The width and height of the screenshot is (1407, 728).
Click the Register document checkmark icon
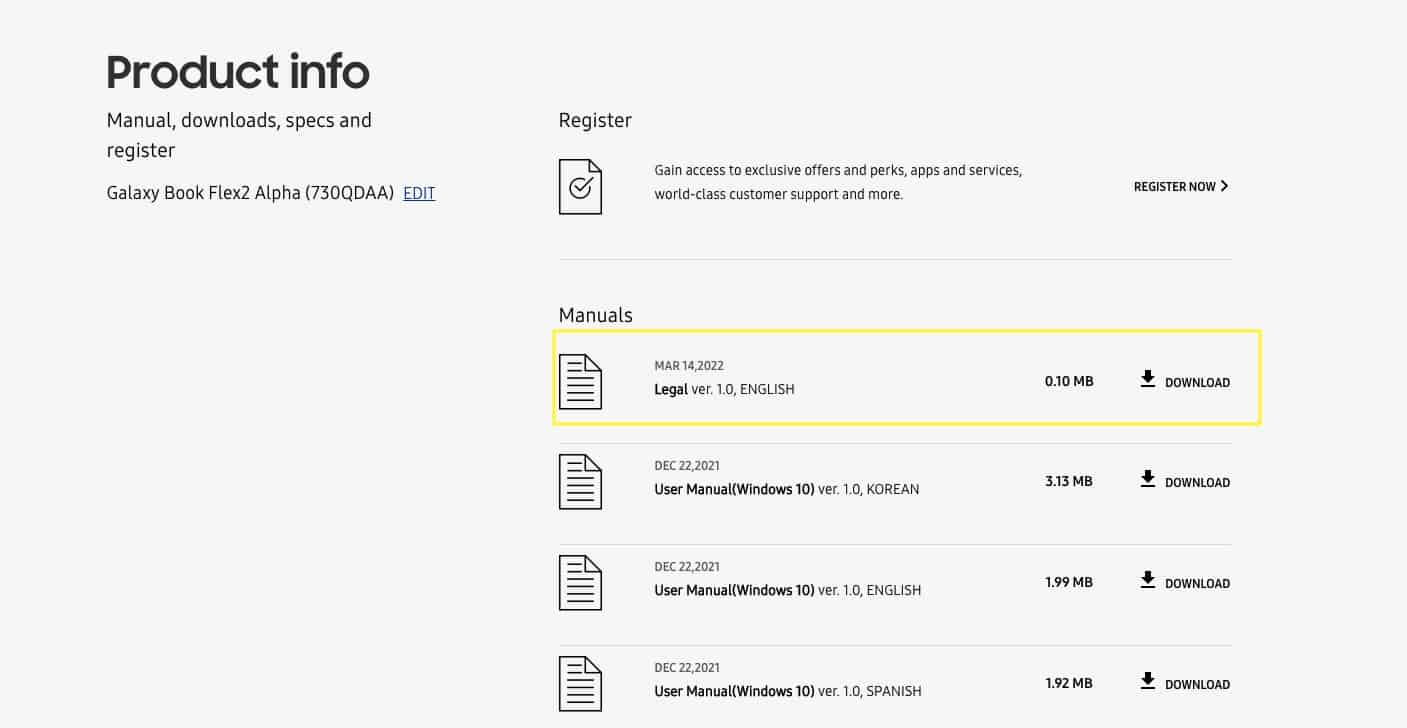coord(580,186)
